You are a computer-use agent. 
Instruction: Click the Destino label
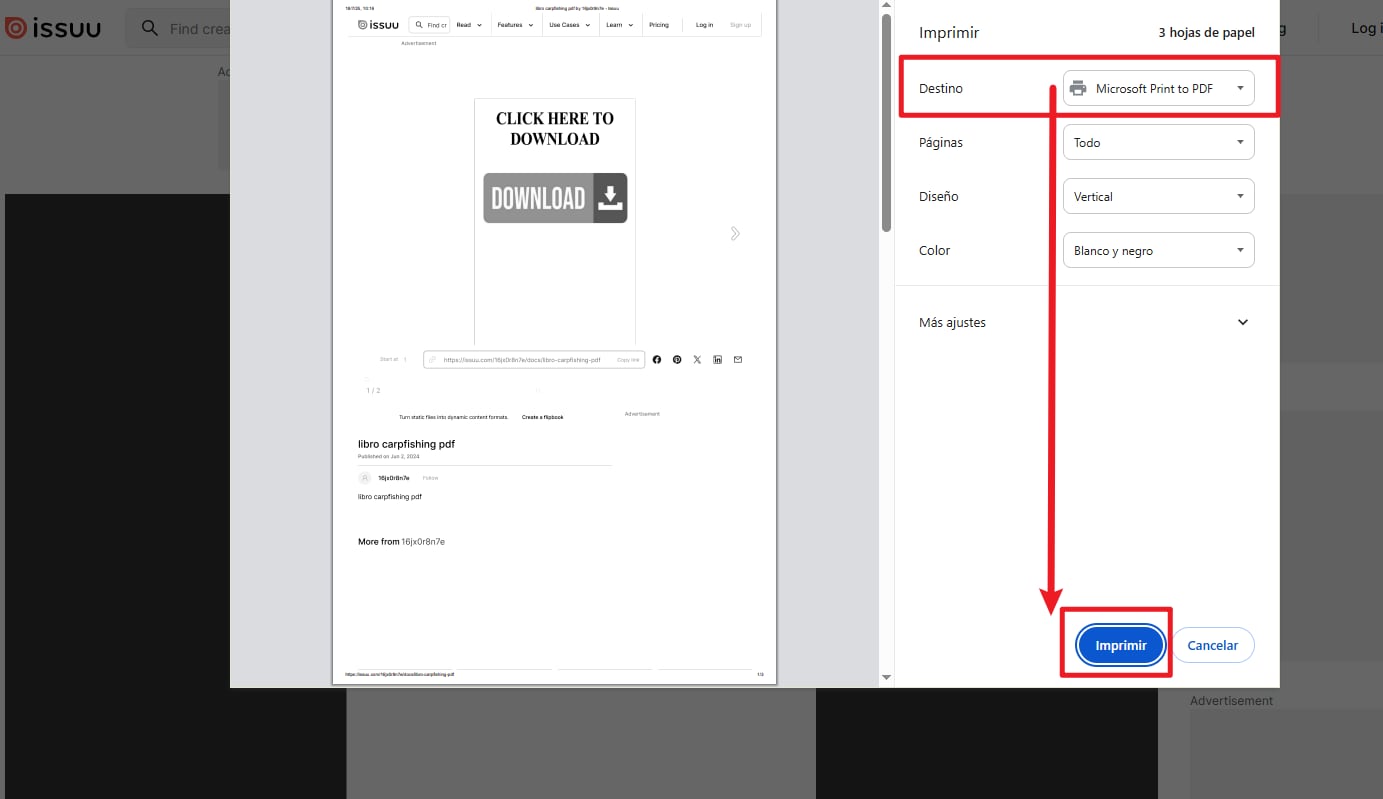[941, 88]
